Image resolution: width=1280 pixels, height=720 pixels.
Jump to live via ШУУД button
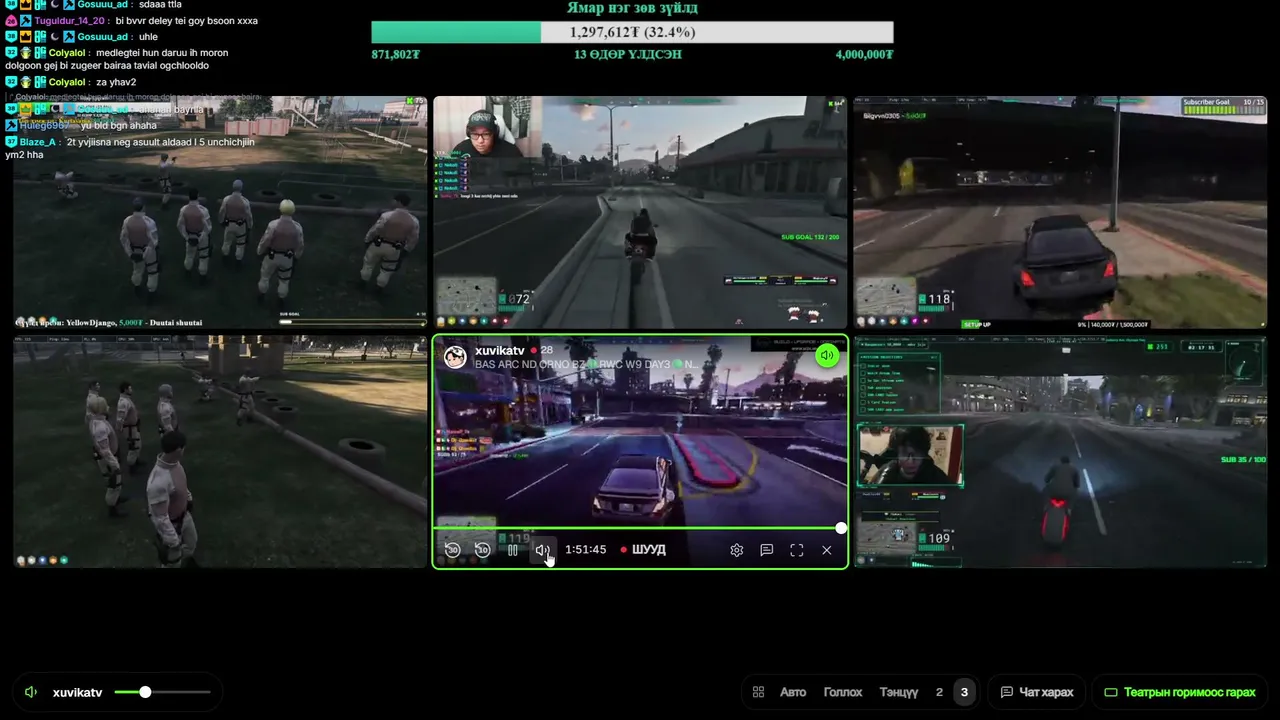tap(643, 550)
